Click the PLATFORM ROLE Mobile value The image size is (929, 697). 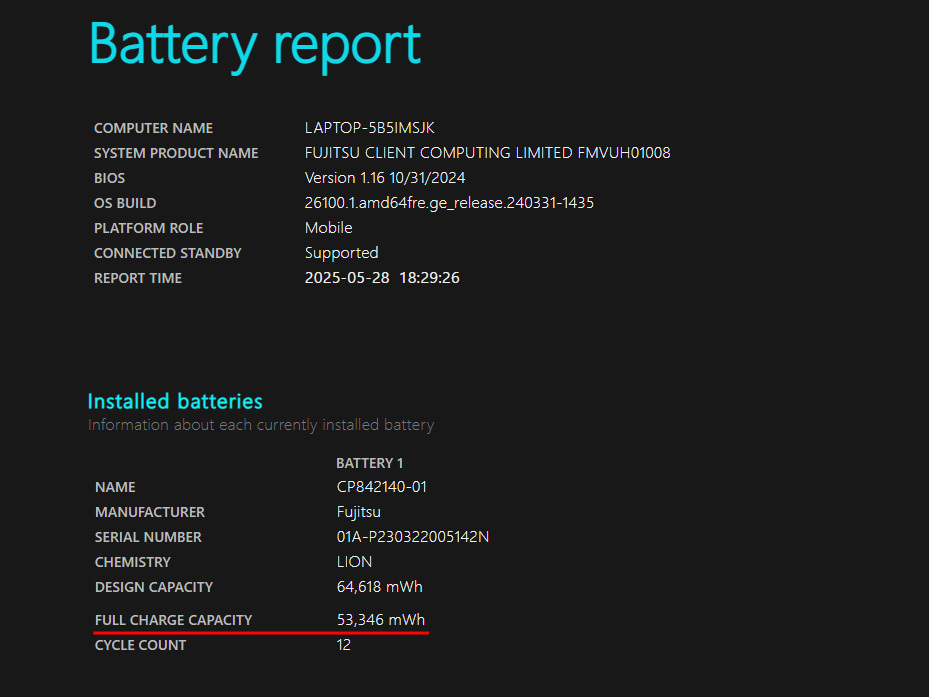(x=328, y=228)
